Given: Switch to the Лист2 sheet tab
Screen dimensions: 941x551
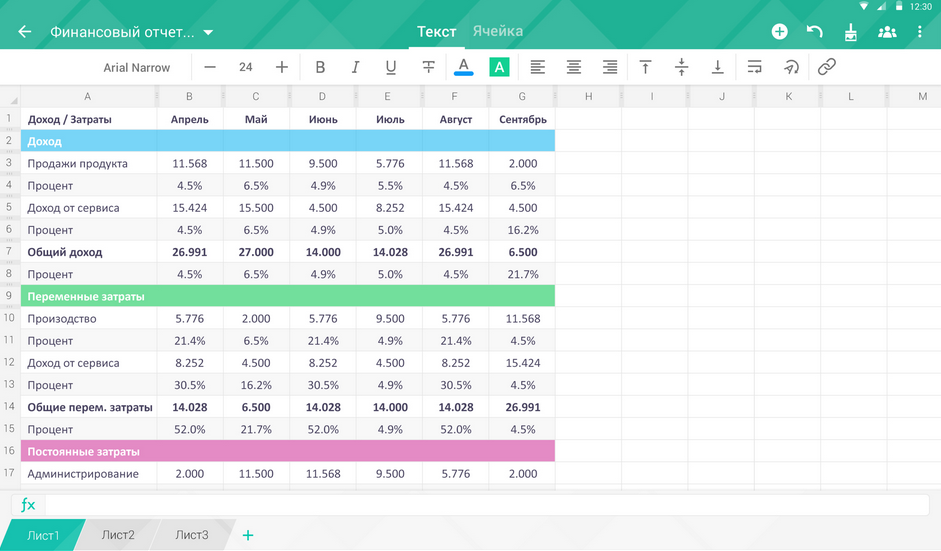Looking at the screenshot, I should 118,535.
